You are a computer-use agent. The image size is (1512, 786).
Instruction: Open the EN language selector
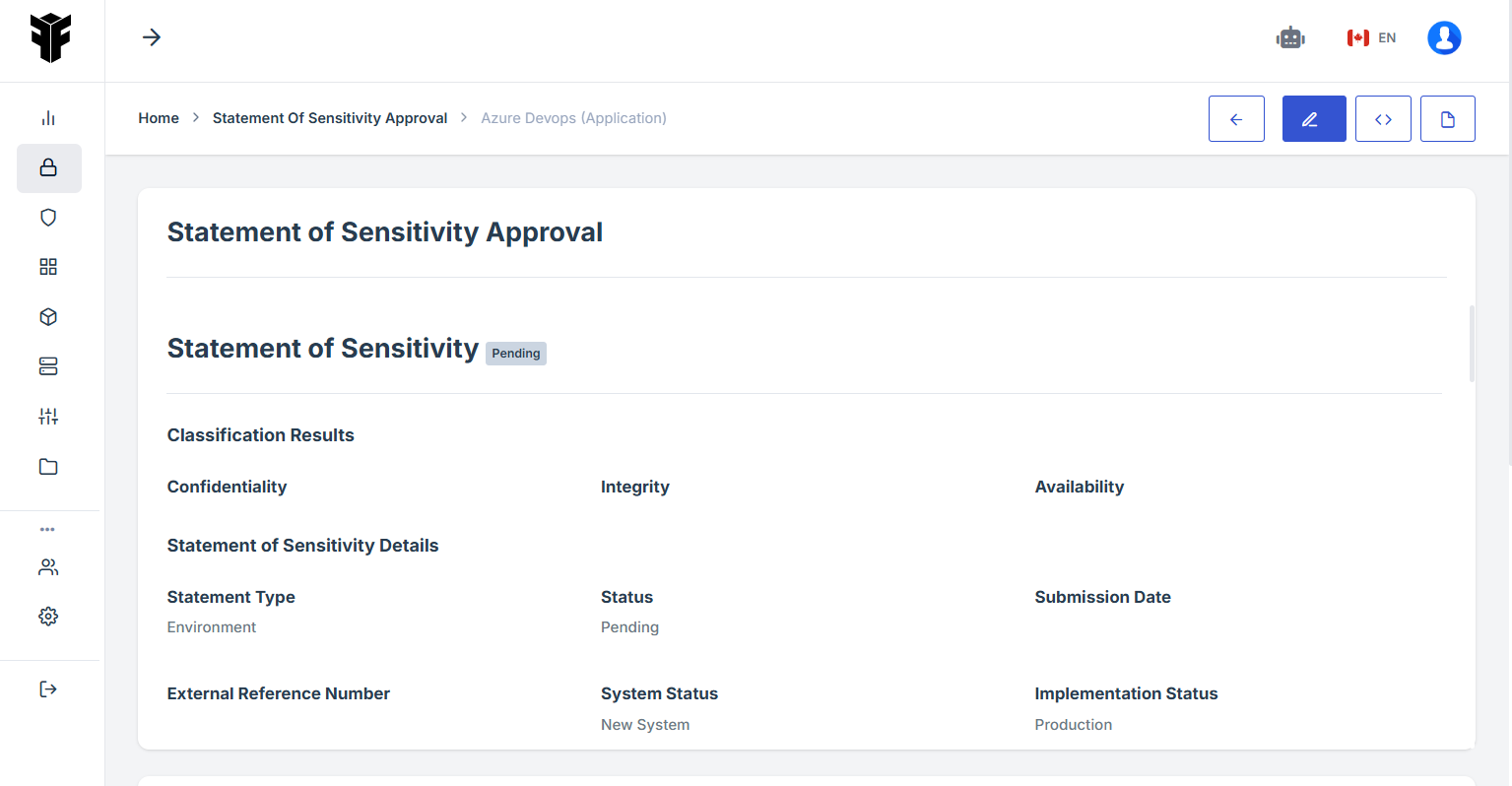(1372, 38)
